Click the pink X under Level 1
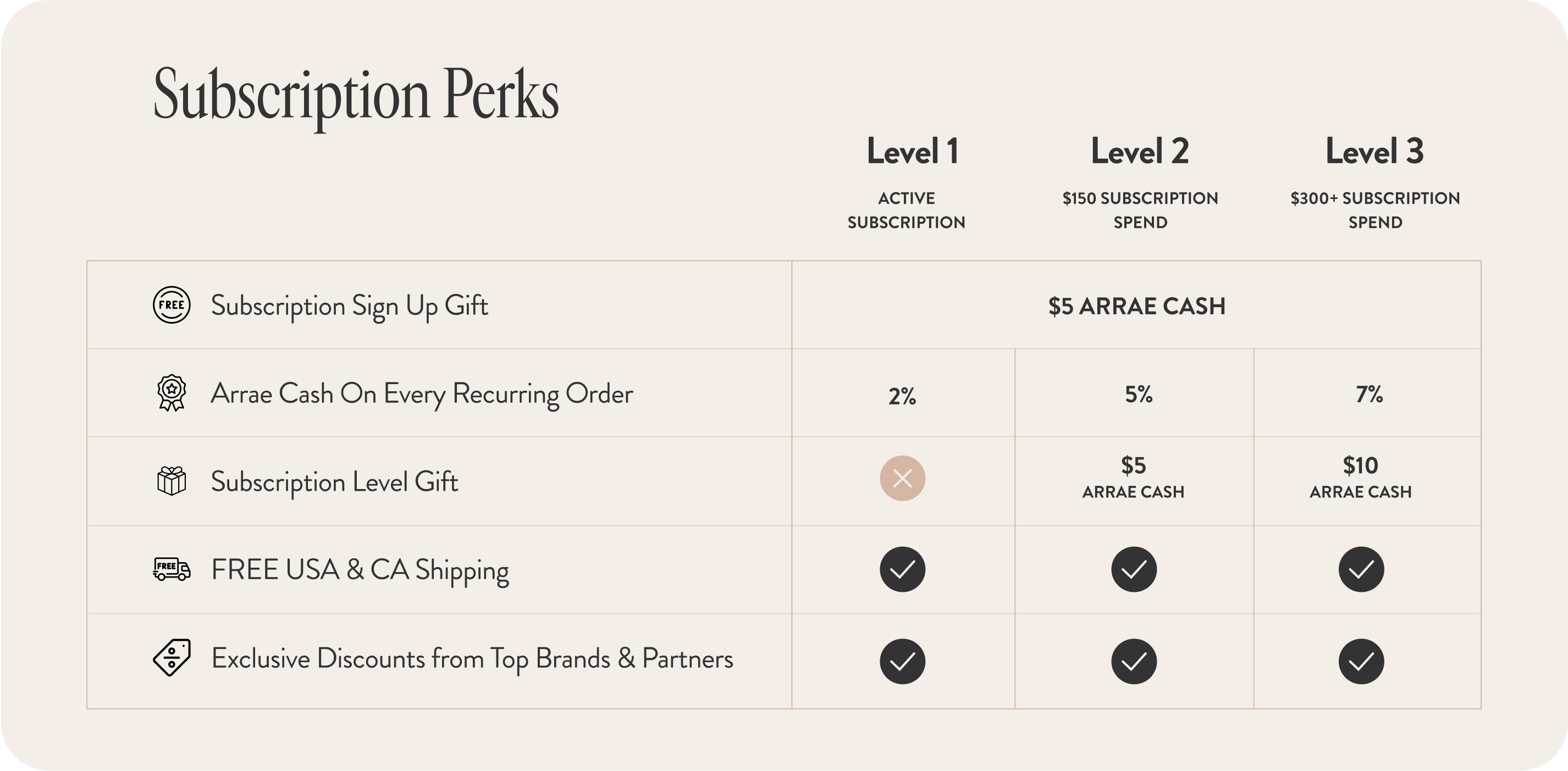The height and width of the screenshot is (771, 1568). 902,478
